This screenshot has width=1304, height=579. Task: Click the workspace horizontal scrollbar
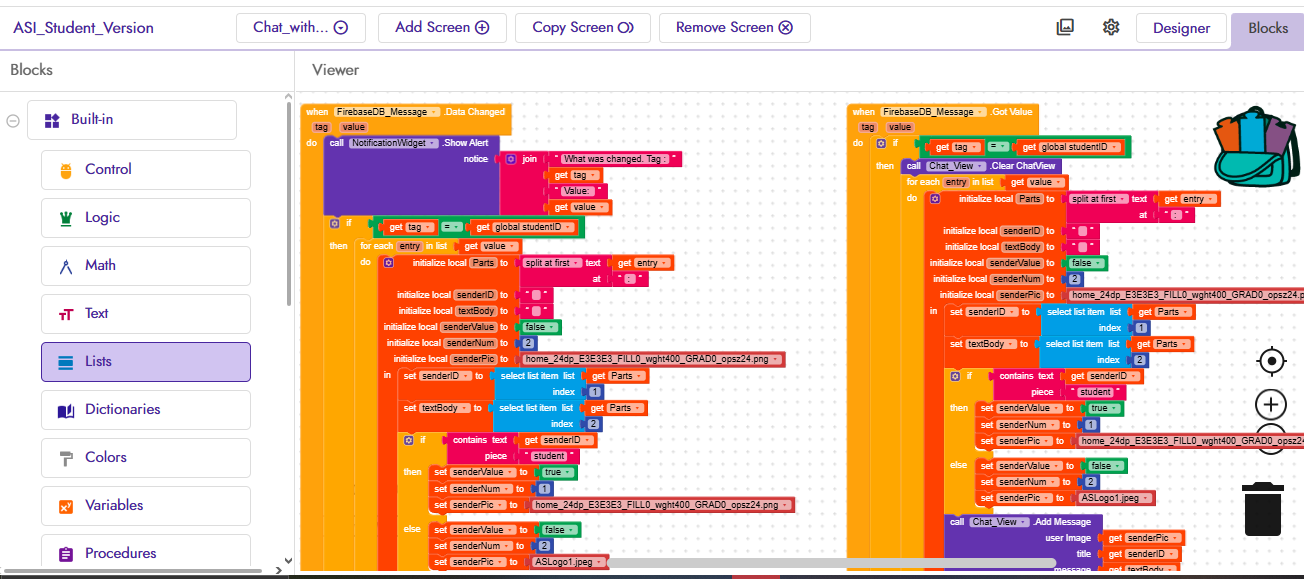point(830,563)
